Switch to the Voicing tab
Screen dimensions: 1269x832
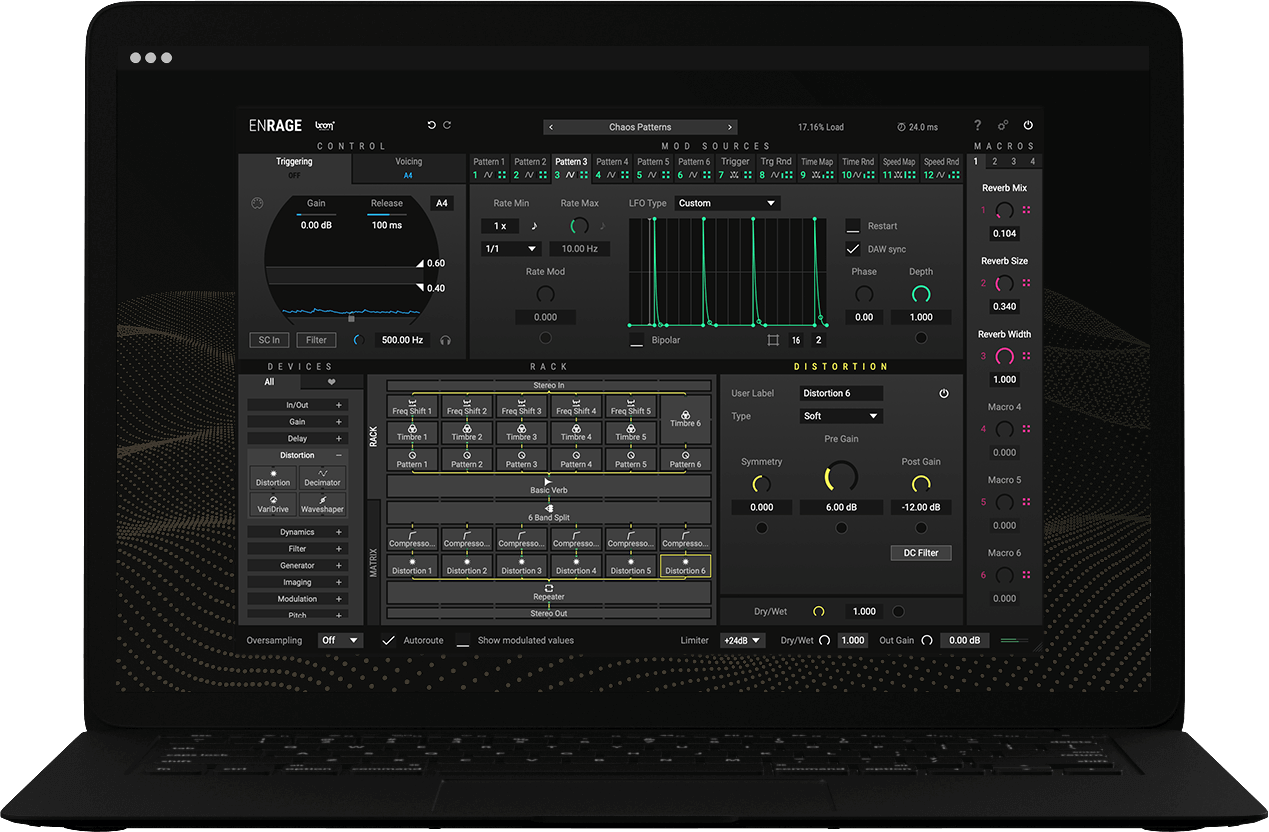coord(408,167)
